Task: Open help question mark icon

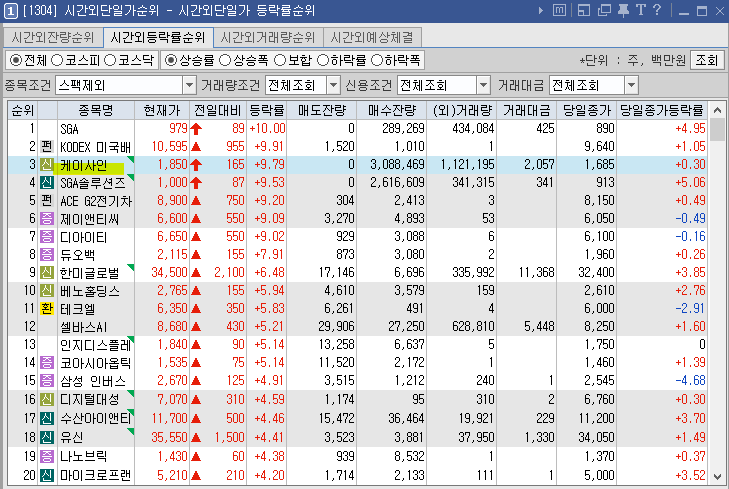Action: [657, 10]
